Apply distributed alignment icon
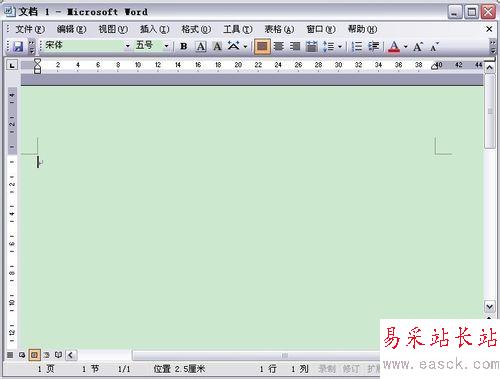Viewport: 500px width, 379px height. [x=311, y=46]
